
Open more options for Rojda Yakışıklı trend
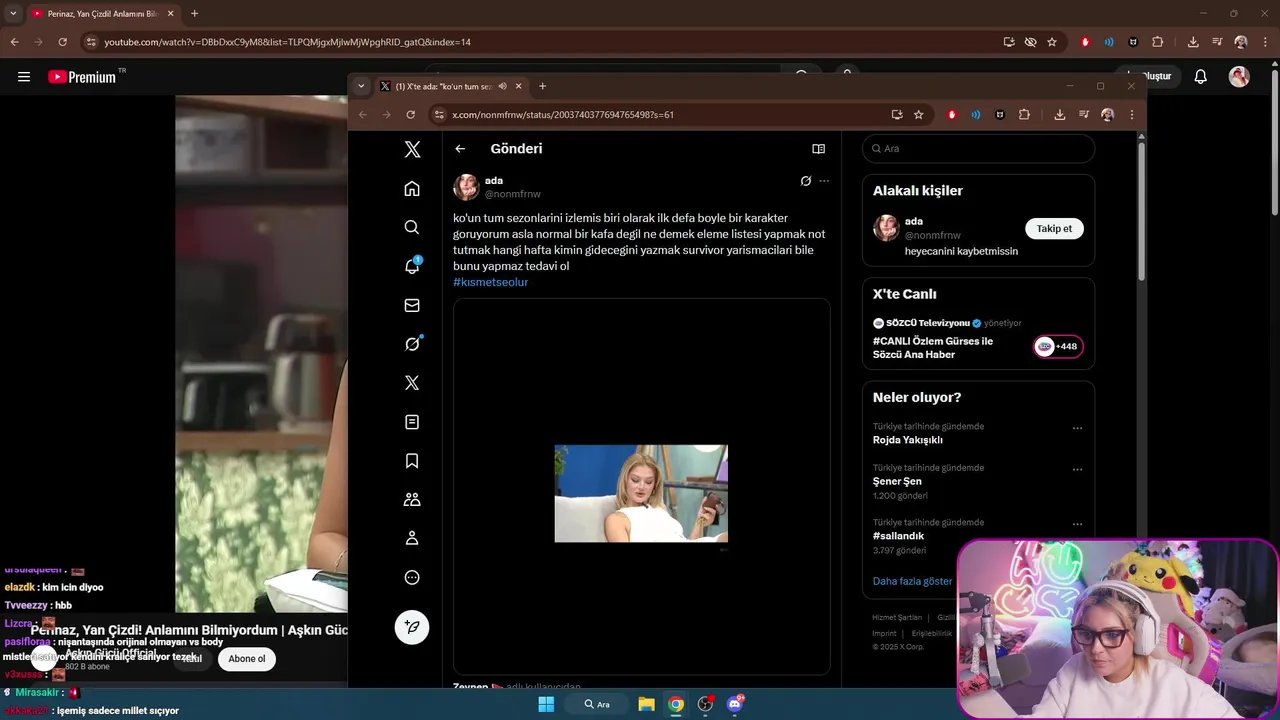[x=1077, y=428]
